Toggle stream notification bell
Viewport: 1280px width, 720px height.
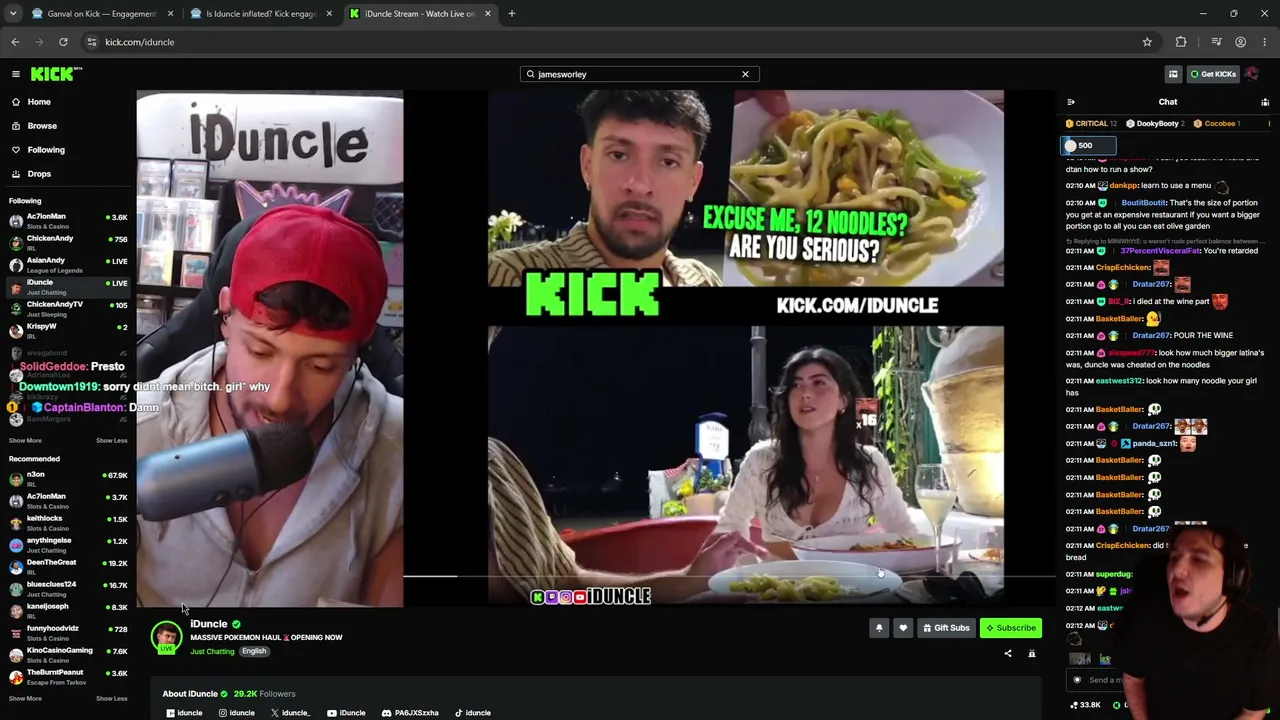(x=879, y=628)
